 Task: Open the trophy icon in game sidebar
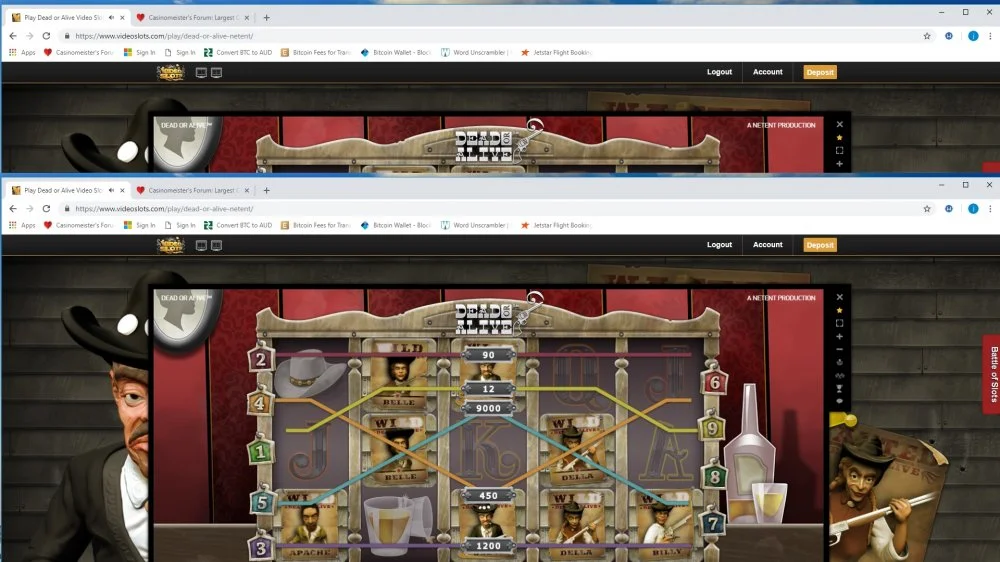point(839,388)
